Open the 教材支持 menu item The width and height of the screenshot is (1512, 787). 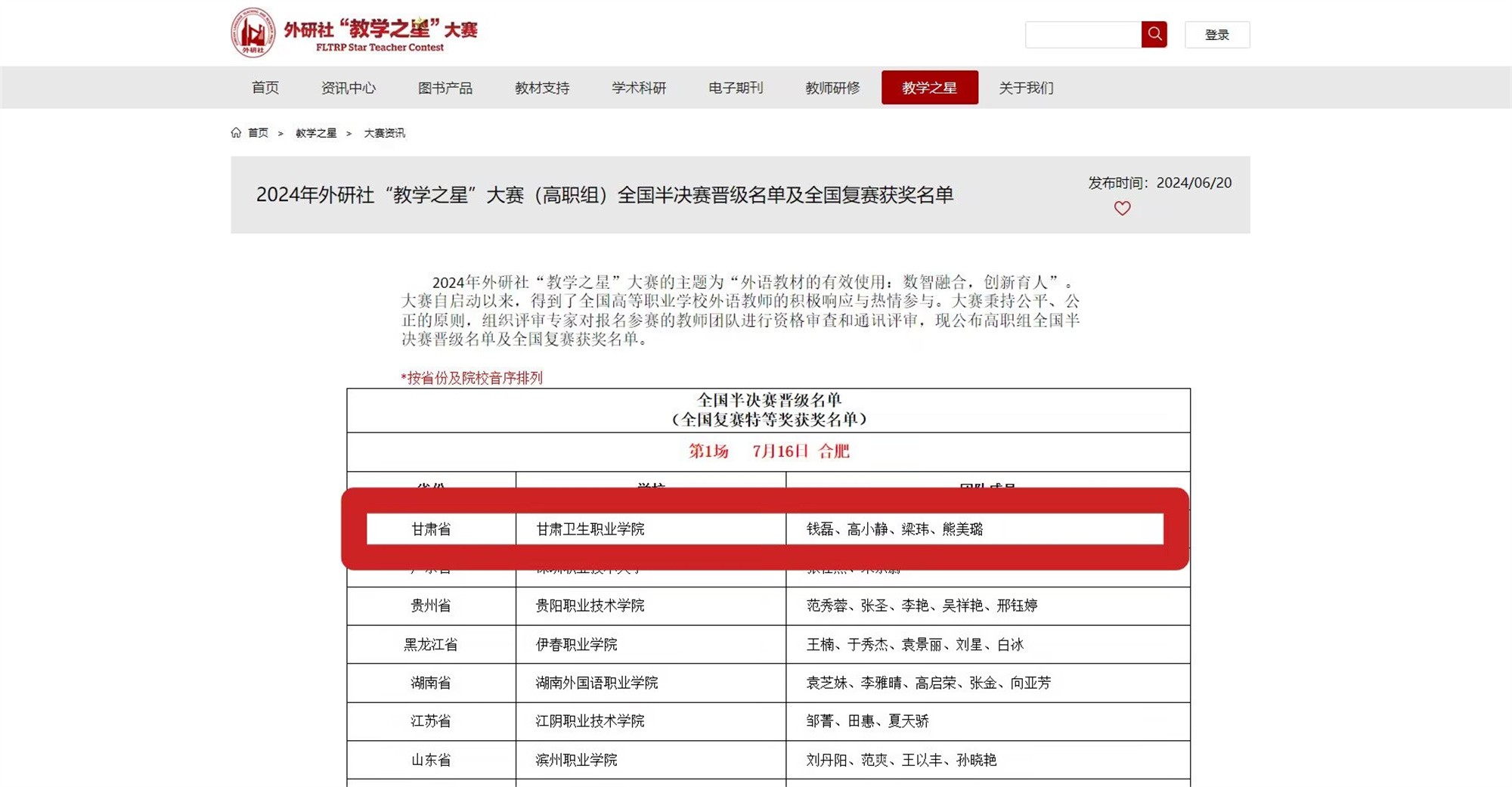[x=541, y=88]
